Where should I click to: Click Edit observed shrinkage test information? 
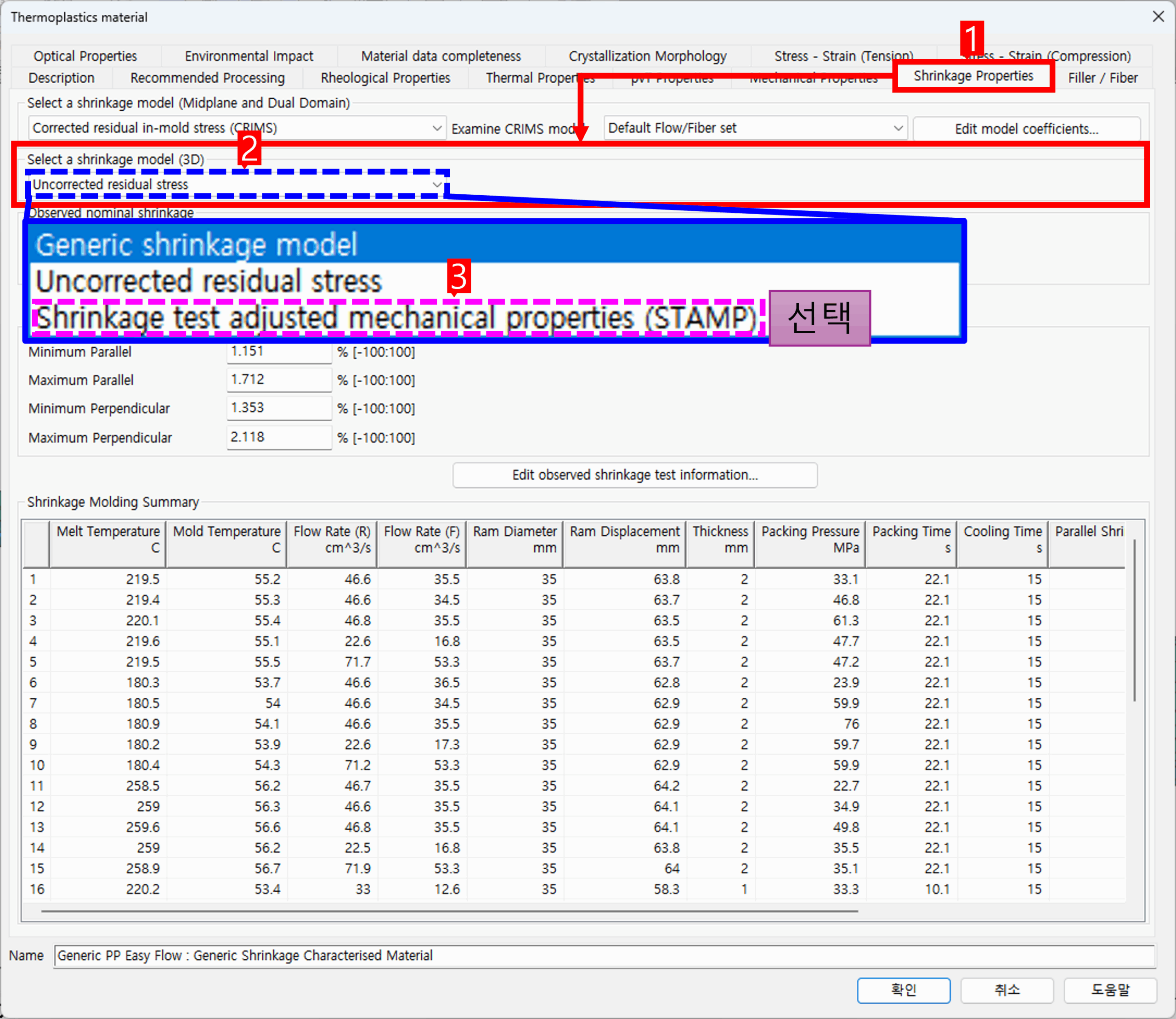(635, 475)
